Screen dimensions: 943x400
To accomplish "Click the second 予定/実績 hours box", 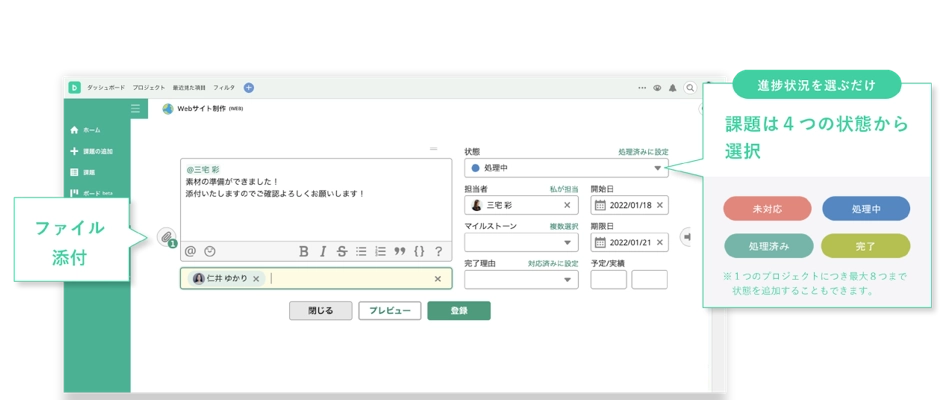I will coord(650,280).
